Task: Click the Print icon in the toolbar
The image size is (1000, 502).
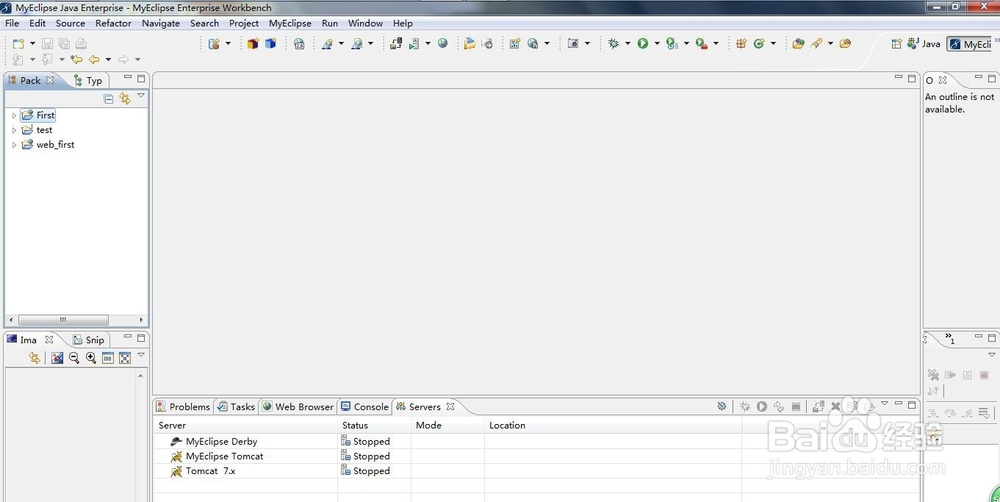Action: tap(81, 43)
